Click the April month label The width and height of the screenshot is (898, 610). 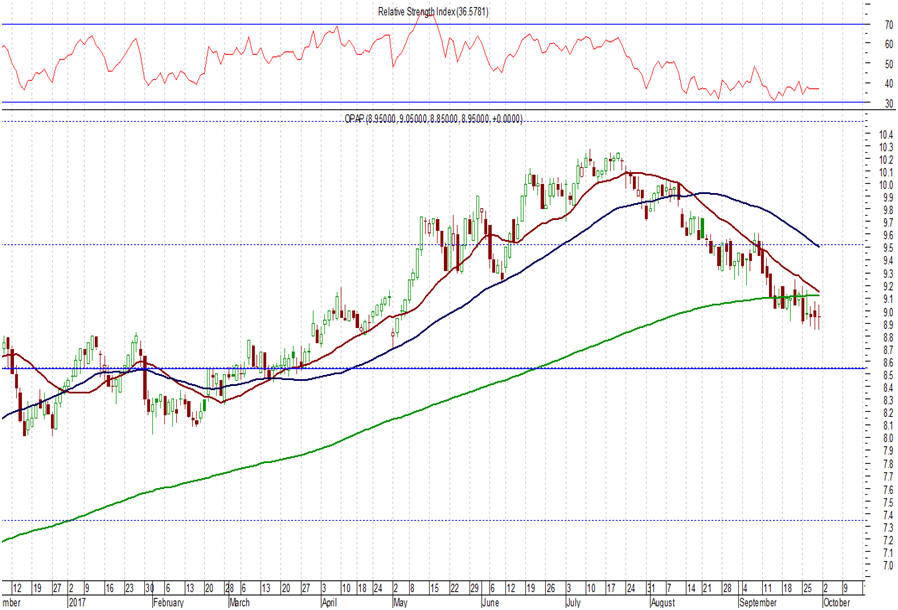point(329,603)
